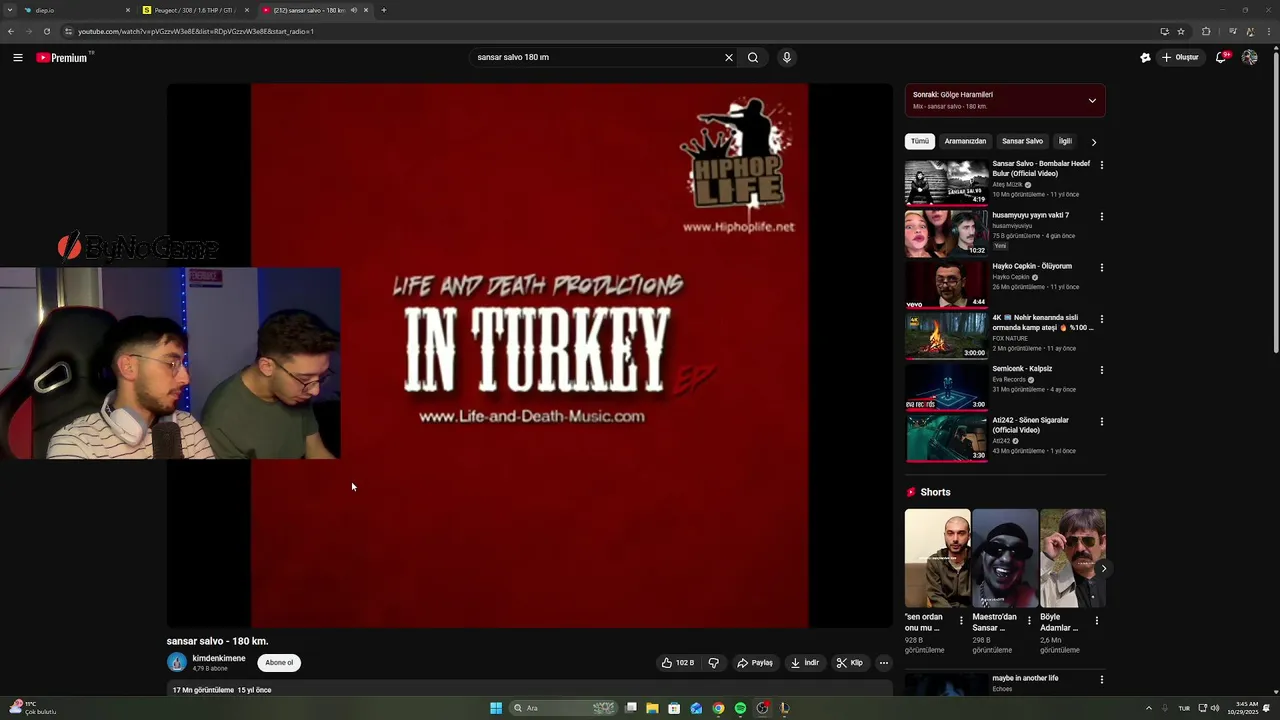Open options for Maestro'dan Sansar short
Viewport: 1280px width, 720px height.
(1029, 621)
